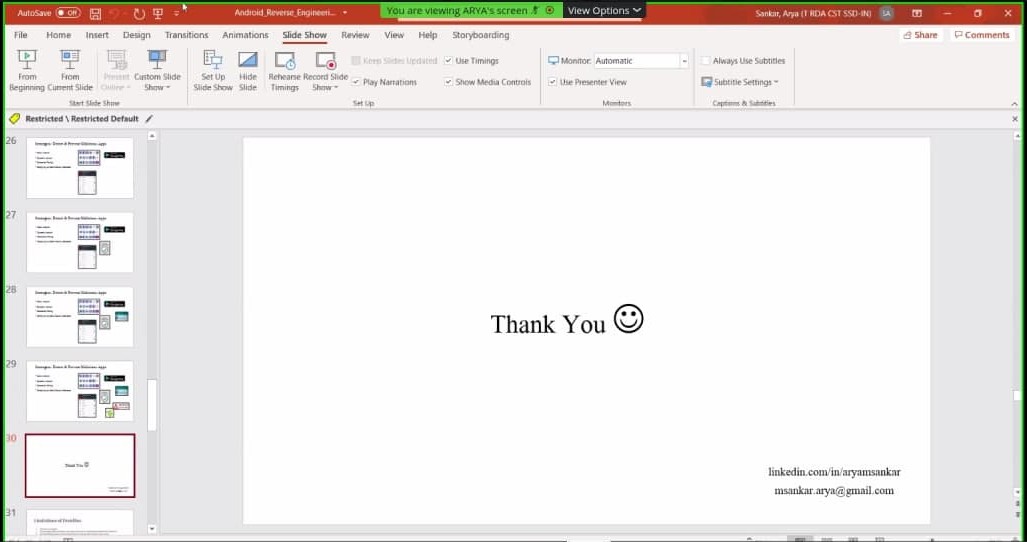The height and width of the screenshot is (542, 1027).
Task: Toggle the Use Timings checkbox
Action: (449, 60)
